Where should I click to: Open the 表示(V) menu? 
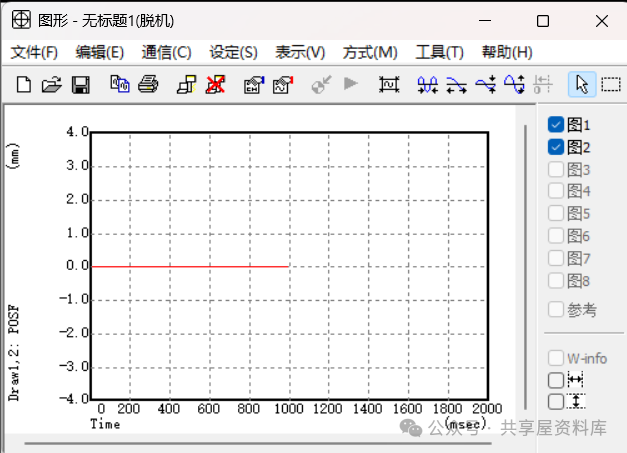point(300,52)
